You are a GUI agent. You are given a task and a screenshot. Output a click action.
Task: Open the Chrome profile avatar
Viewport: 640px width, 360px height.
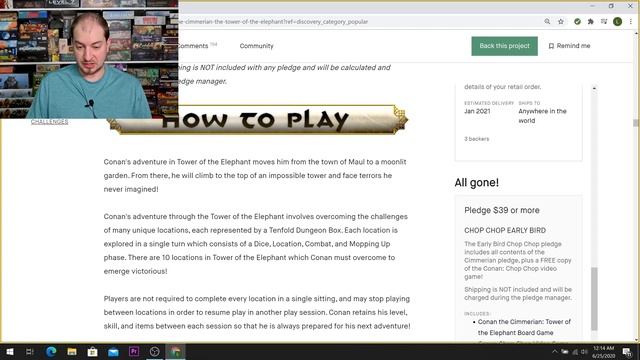point(618,22)
